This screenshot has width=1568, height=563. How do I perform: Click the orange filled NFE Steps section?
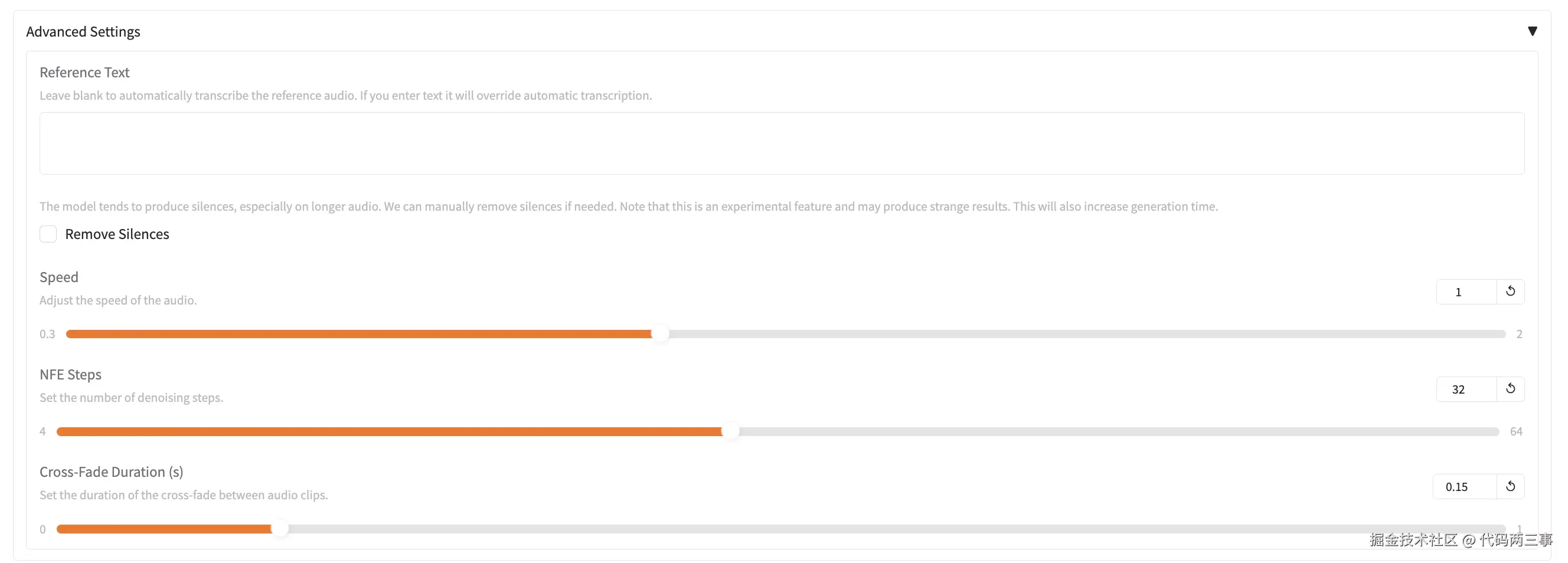click(390, 431)
